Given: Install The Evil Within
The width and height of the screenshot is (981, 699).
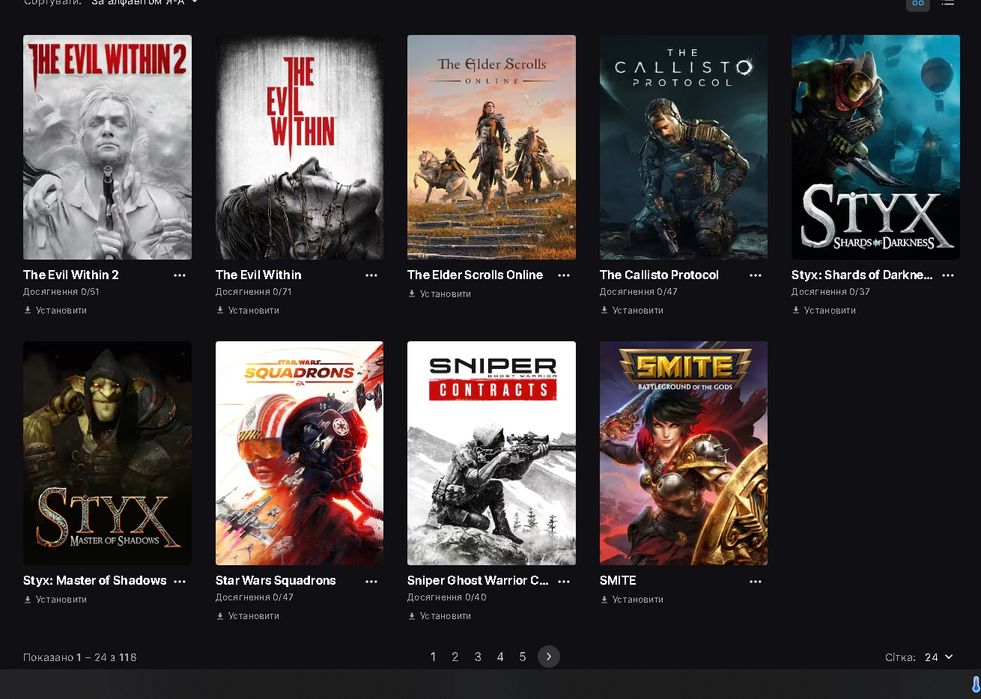Looking at the screenshot, I should click(247, 310).
